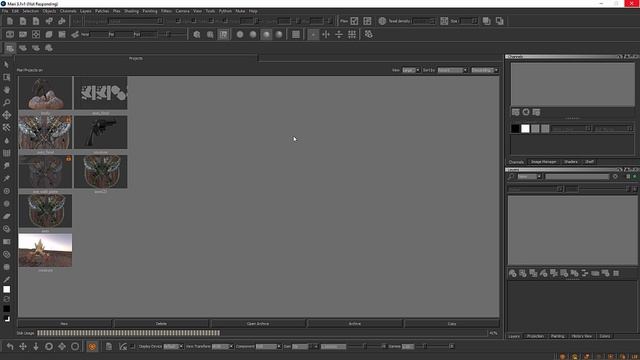The image size is (640, 360).
Task: Open the Descending order dropdown
Action: (484, 70)
